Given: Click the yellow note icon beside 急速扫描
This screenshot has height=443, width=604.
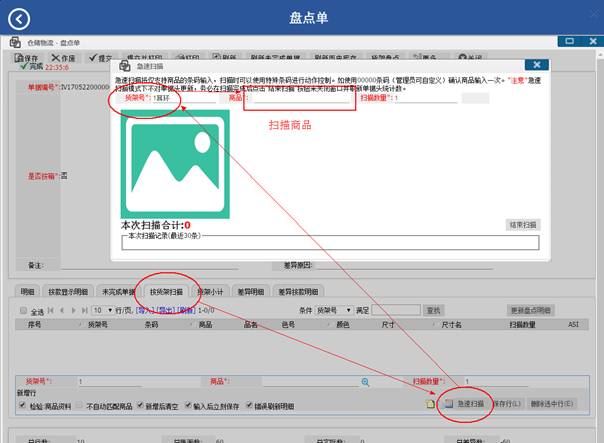Looking at the screenshot, I should [x=430, y=404].
